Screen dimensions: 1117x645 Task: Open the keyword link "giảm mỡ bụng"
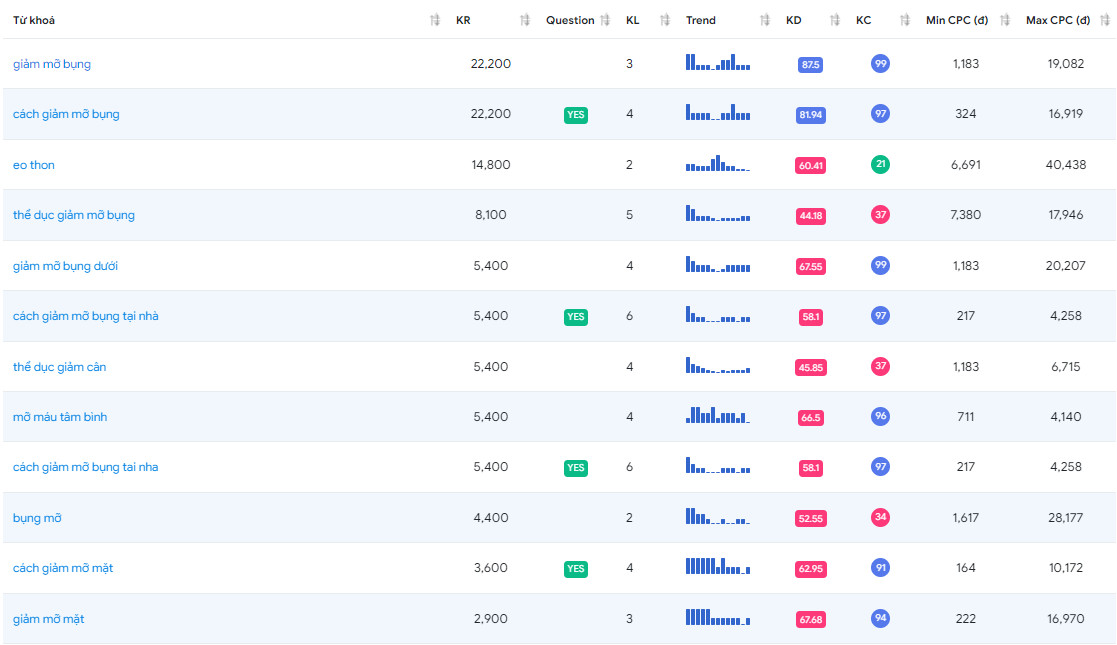pyautogui.click(x=52, y=64)
